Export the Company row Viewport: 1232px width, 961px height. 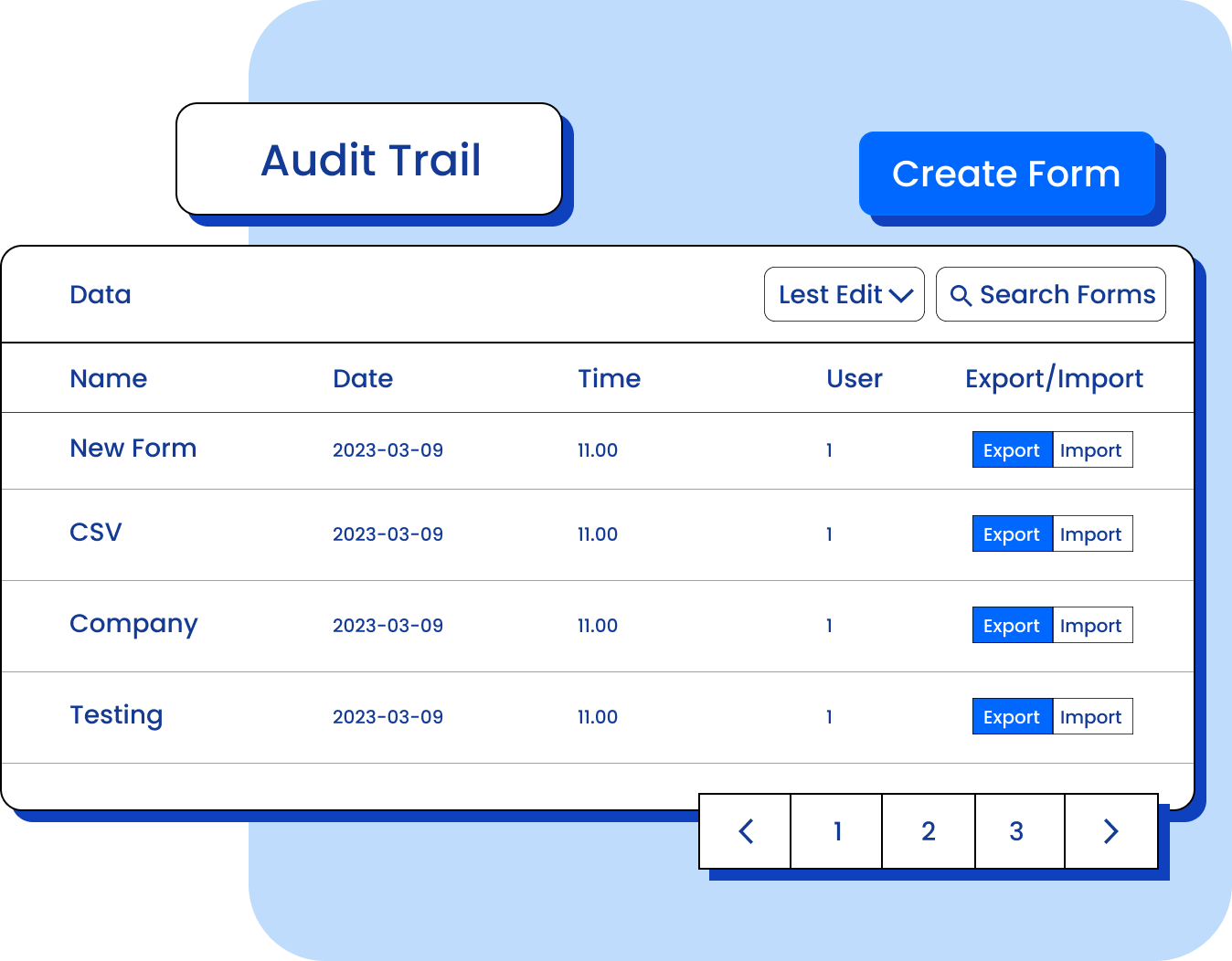point(1013,625)
